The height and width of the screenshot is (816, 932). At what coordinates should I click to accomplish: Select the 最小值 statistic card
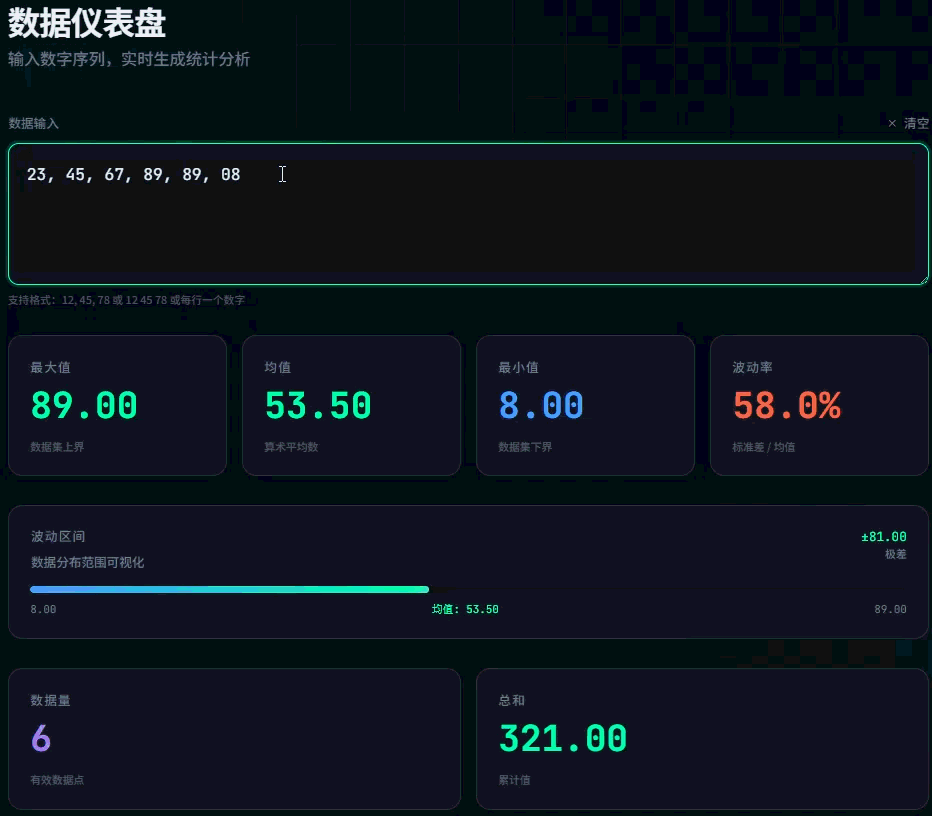pyautogui.click(x=585, y=405)
